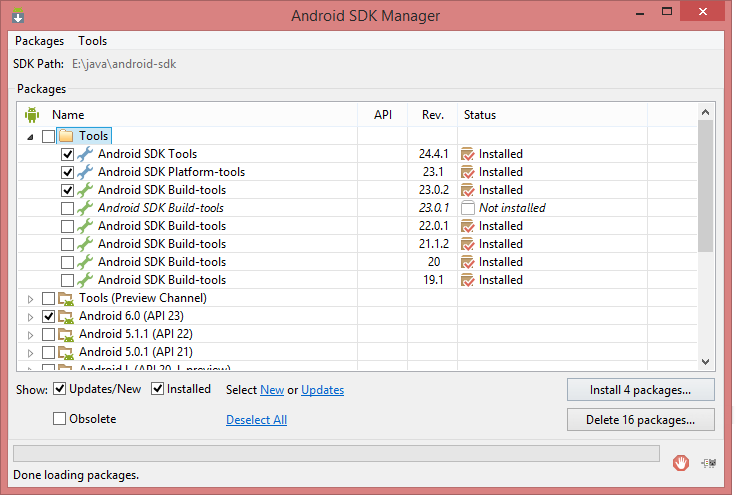Check Android SDK Build-tools 20 checkbox
Image resolution: width=736 pixels, height=495 pixels.
(68, 262)
